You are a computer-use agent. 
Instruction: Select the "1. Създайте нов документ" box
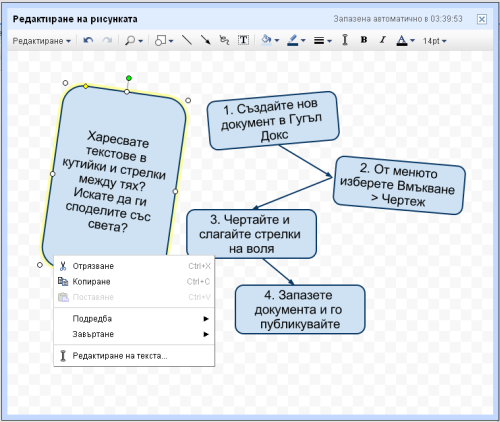pos(273,121)
